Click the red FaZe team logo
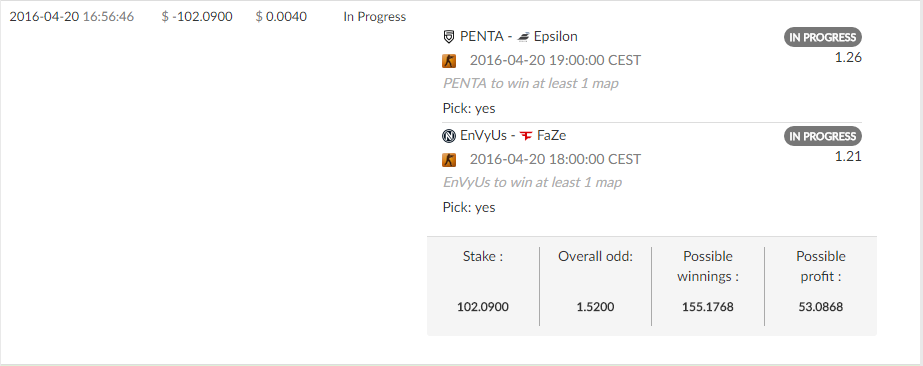The image size is (923, 366). coord(526,136)
